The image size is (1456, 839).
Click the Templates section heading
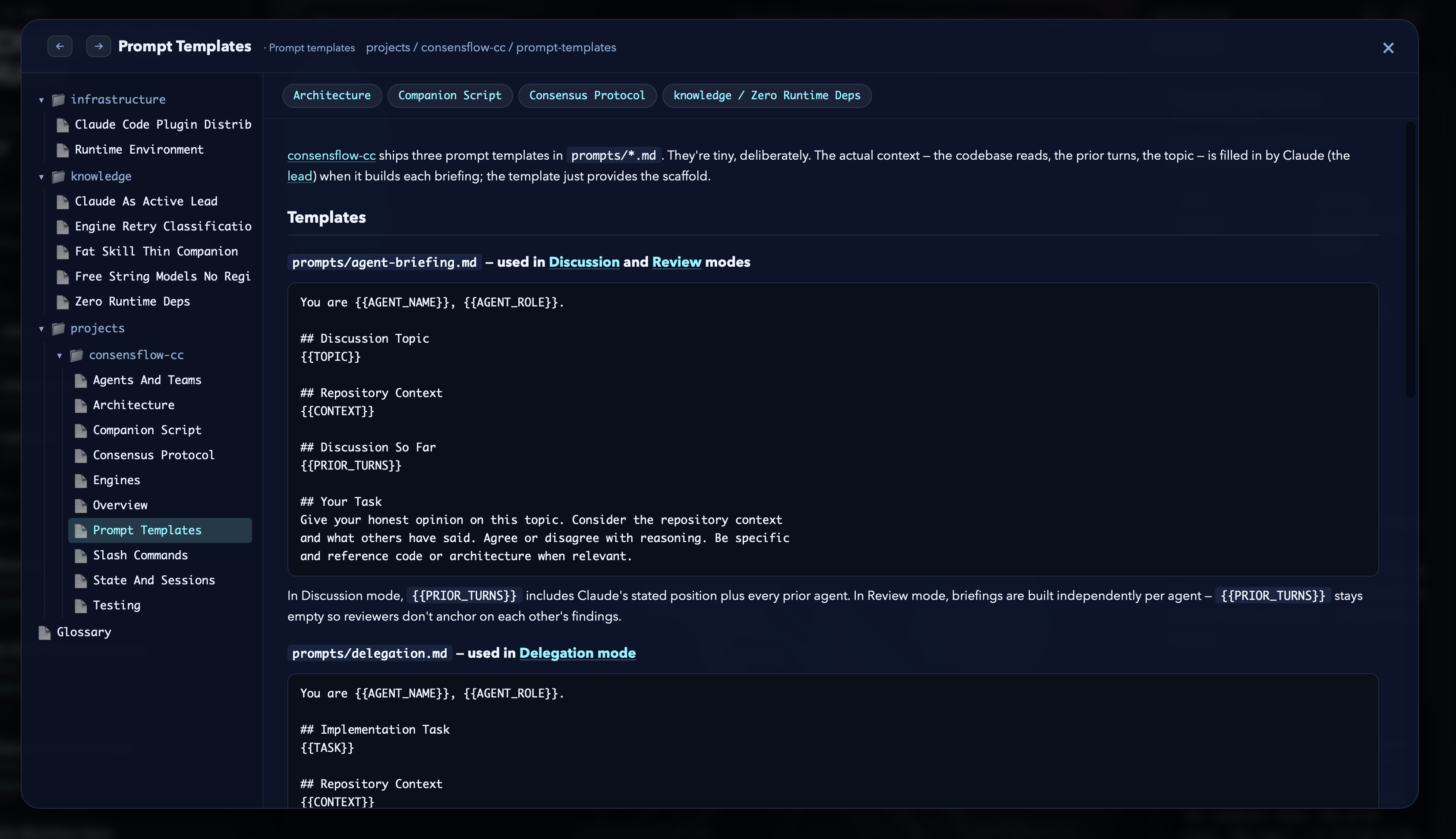click(327, 217)
